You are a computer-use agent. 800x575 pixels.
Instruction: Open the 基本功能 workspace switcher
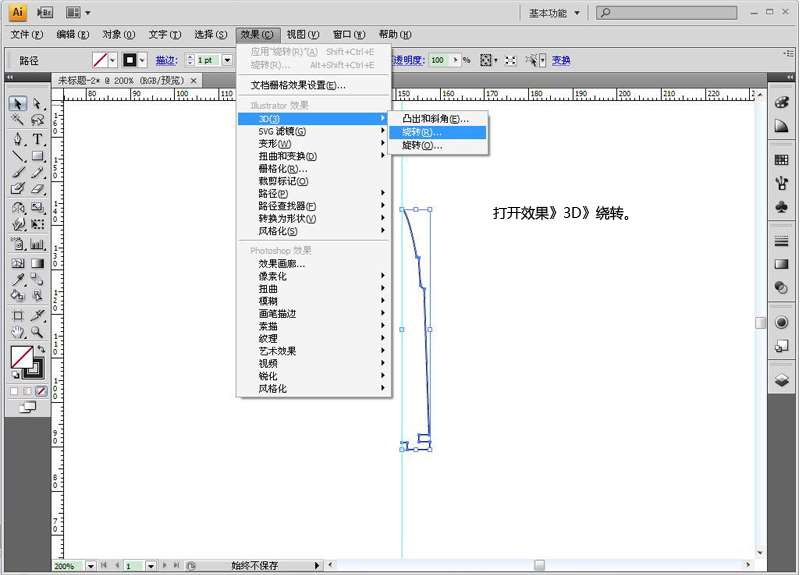(554, 13)
